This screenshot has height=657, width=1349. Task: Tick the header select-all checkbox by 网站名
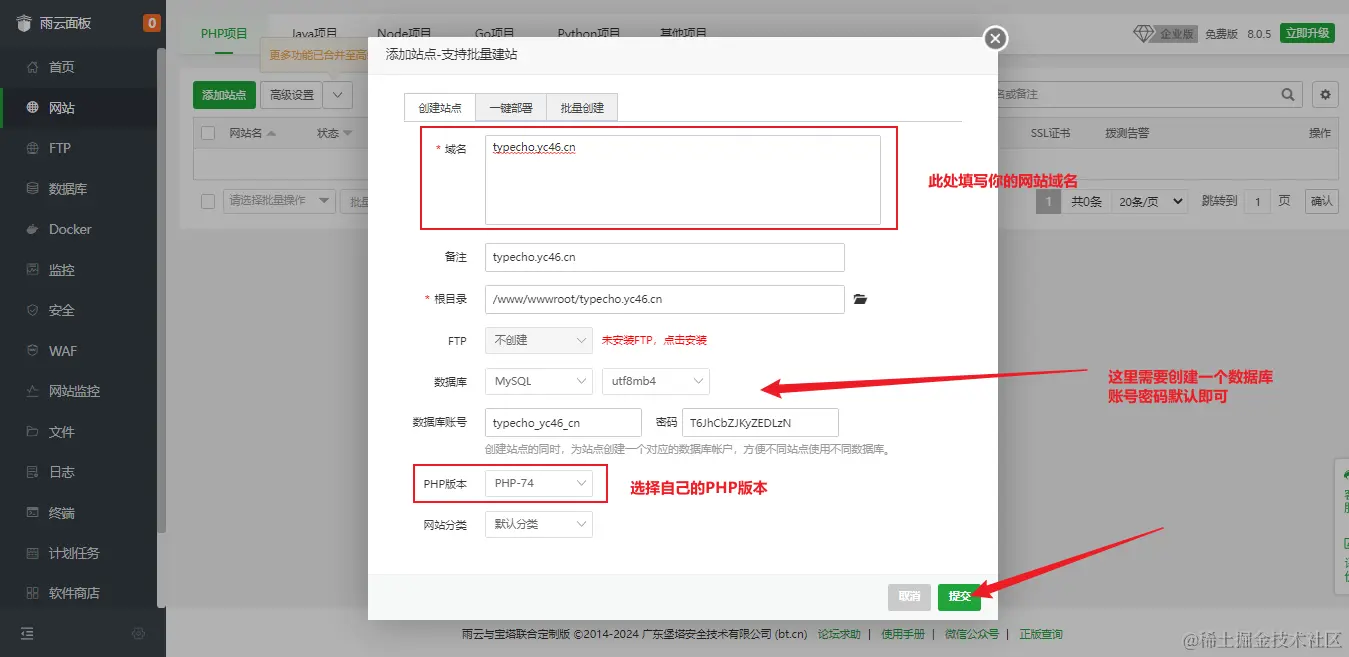(208, 133)
